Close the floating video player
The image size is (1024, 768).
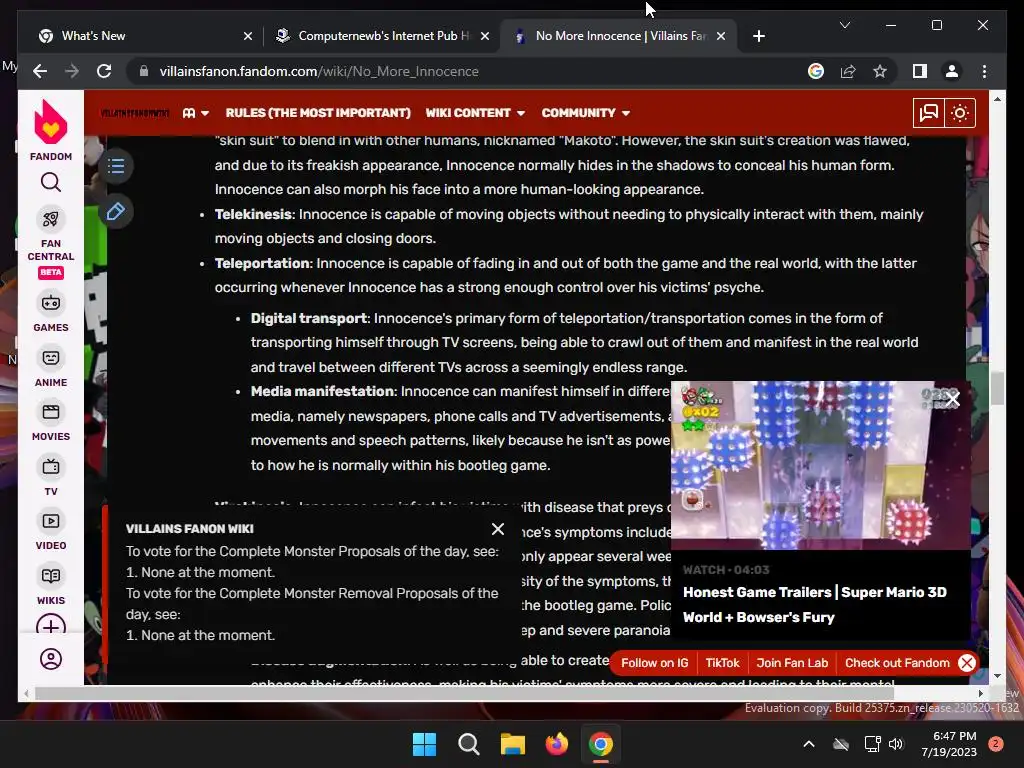point(953,398)
